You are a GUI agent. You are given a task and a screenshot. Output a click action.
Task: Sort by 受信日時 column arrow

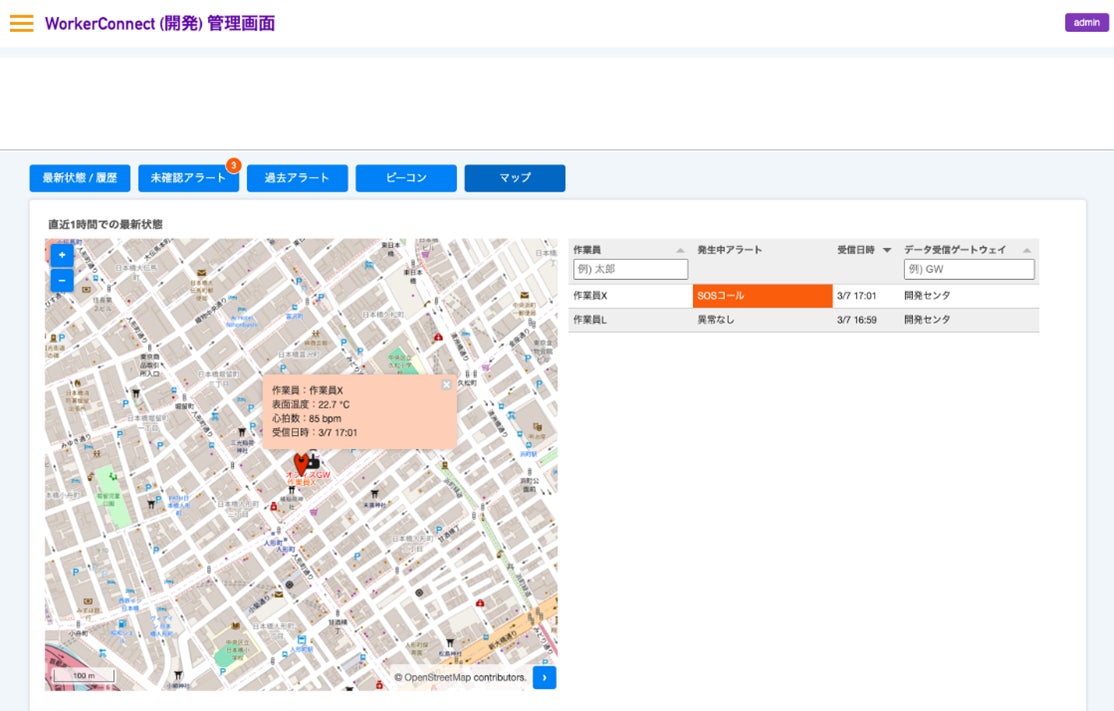[x=887, y=250]
